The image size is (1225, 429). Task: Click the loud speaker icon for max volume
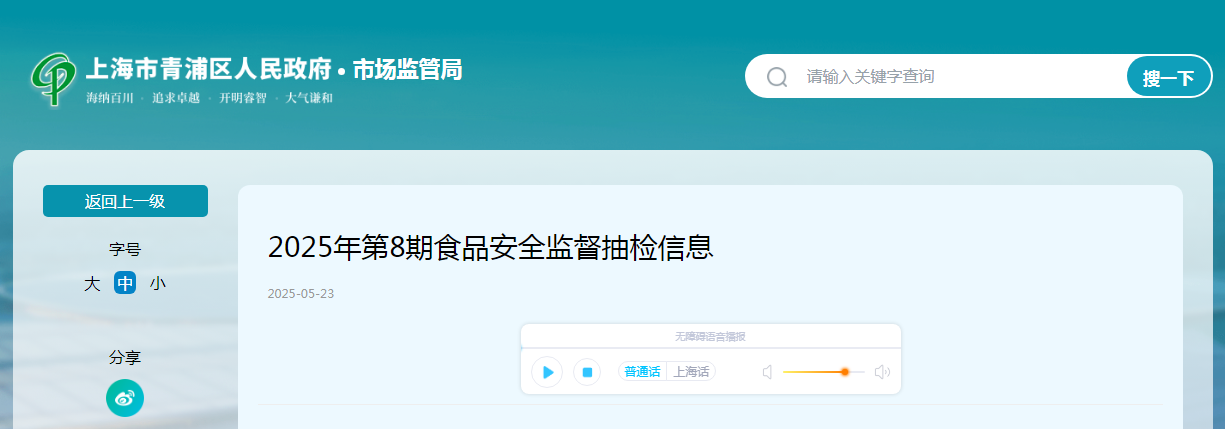pyautogui.click(x=882, y=372)
